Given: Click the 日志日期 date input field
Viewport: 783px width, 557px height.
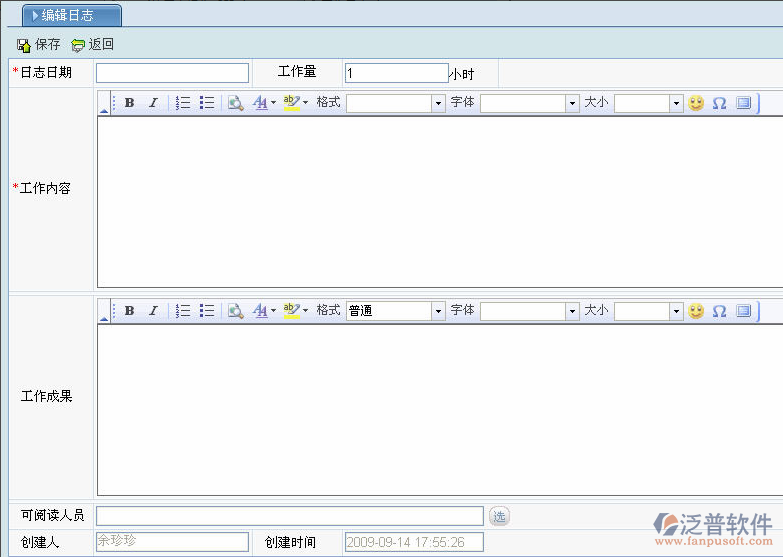Looking at the screenshot, I should (x=172, y=73).
